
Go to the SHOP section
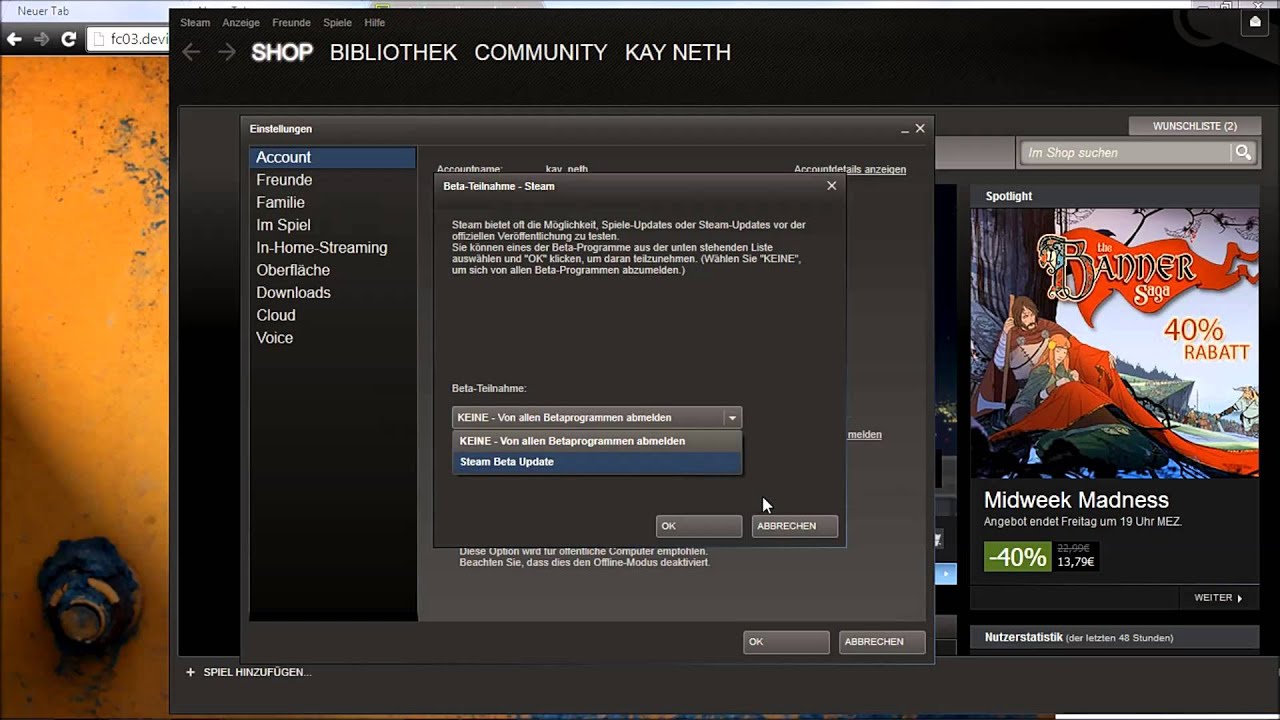(x=282, y=52)
